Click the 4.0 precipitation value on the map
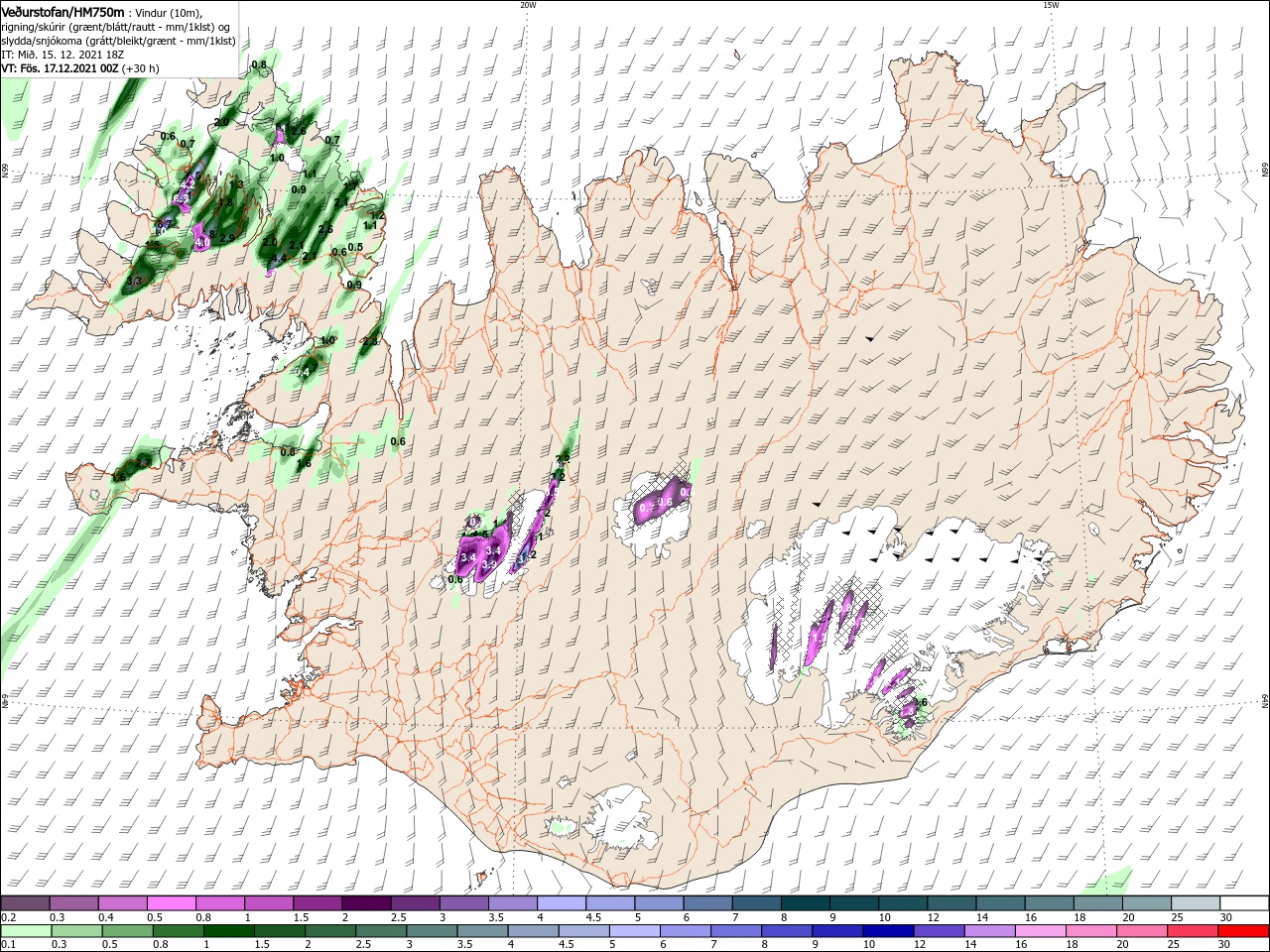 click(x=202, y=242)
